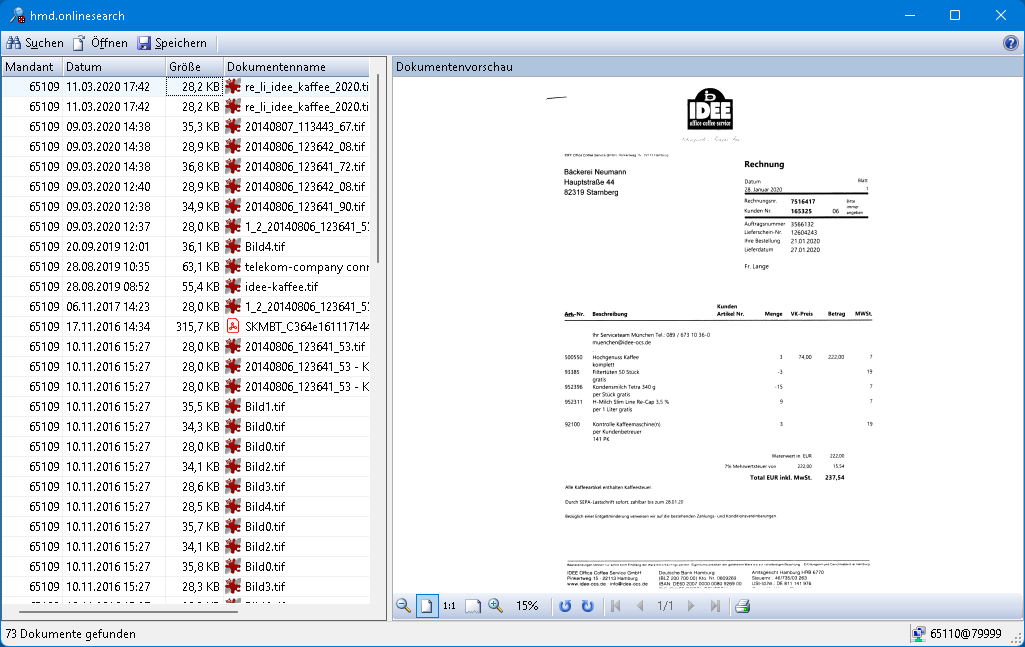This screenshot has height=647, width=1025.
Task: Jump to the last preview page
Action: [715, 606]
